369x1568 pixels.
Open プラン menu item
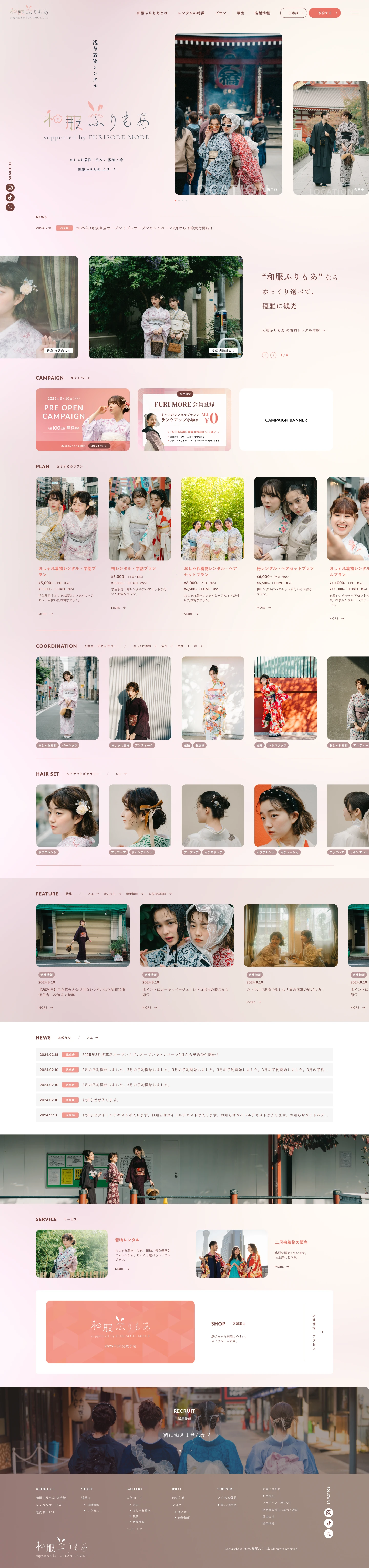pos(220,13)
